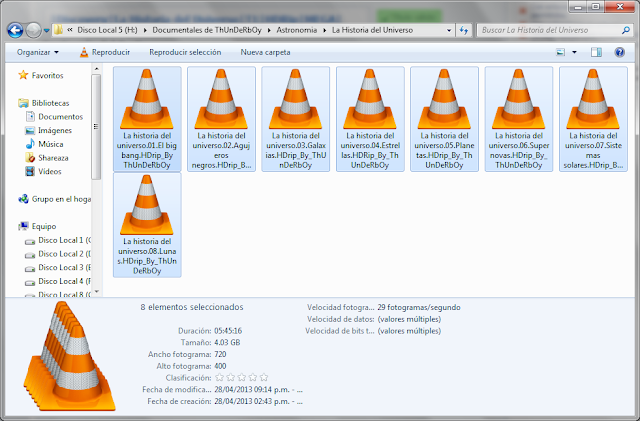640x421 pixels.
Task: Set rating with third Clasificación star
Action: tap(242, 377)
